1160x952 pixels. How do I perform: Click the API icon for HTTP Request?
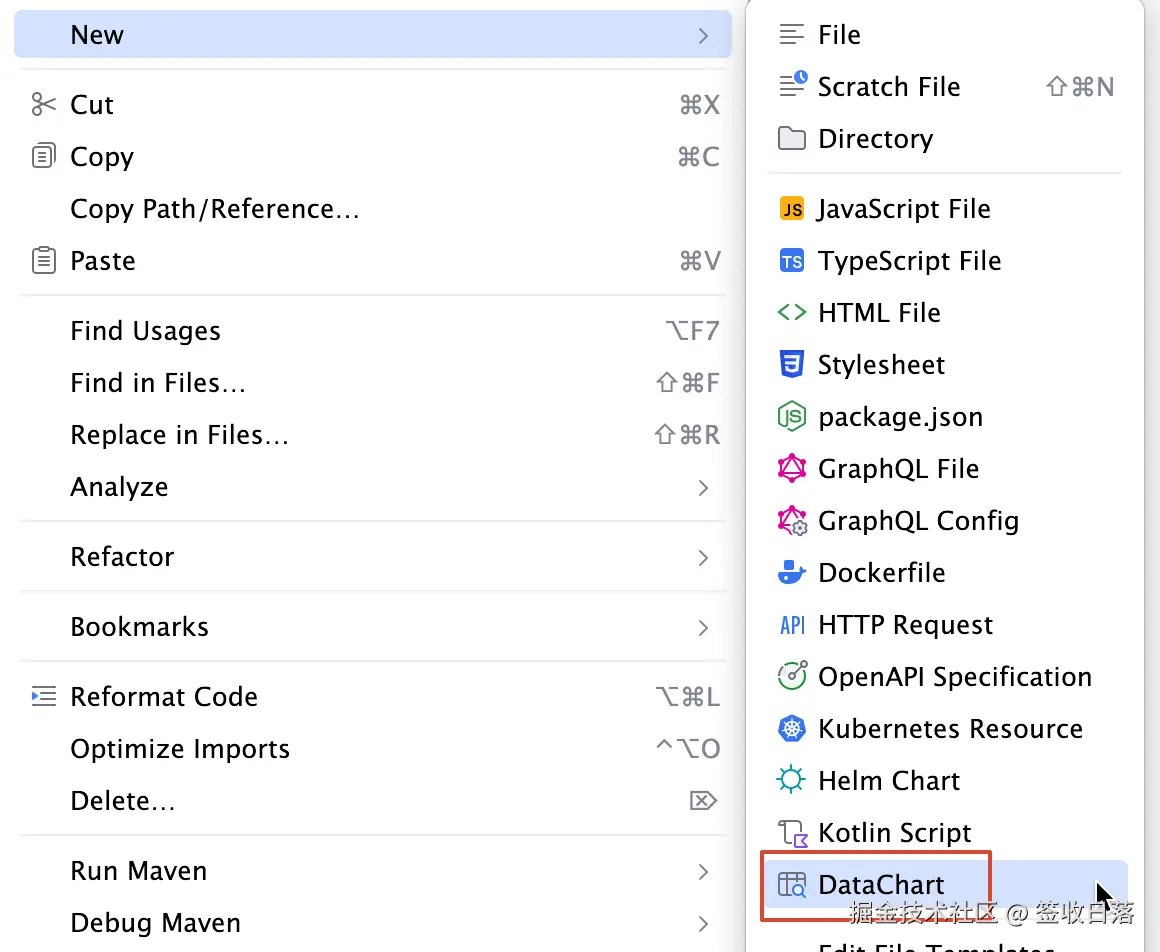792,625
